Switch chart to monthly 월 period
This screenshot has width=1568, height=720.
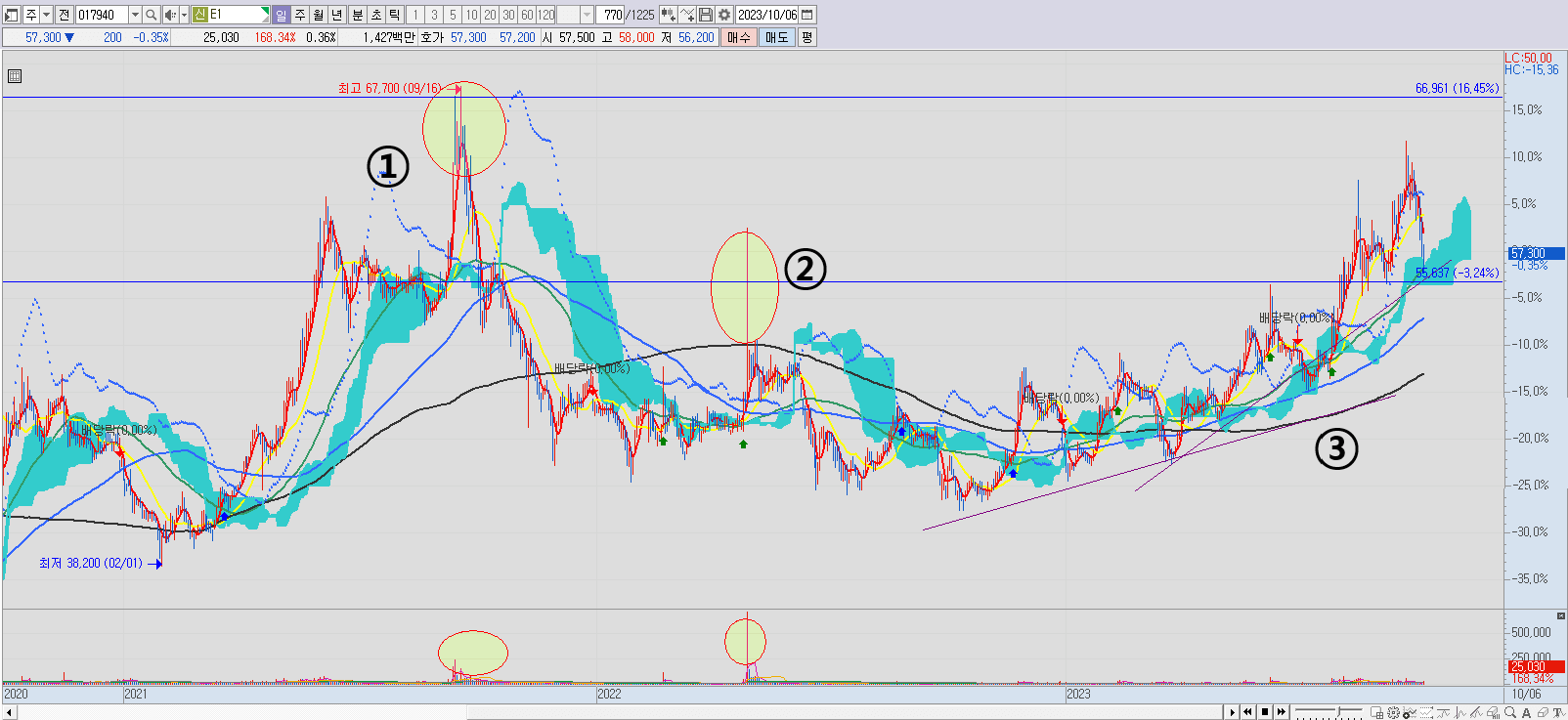(x=319, y=15)
